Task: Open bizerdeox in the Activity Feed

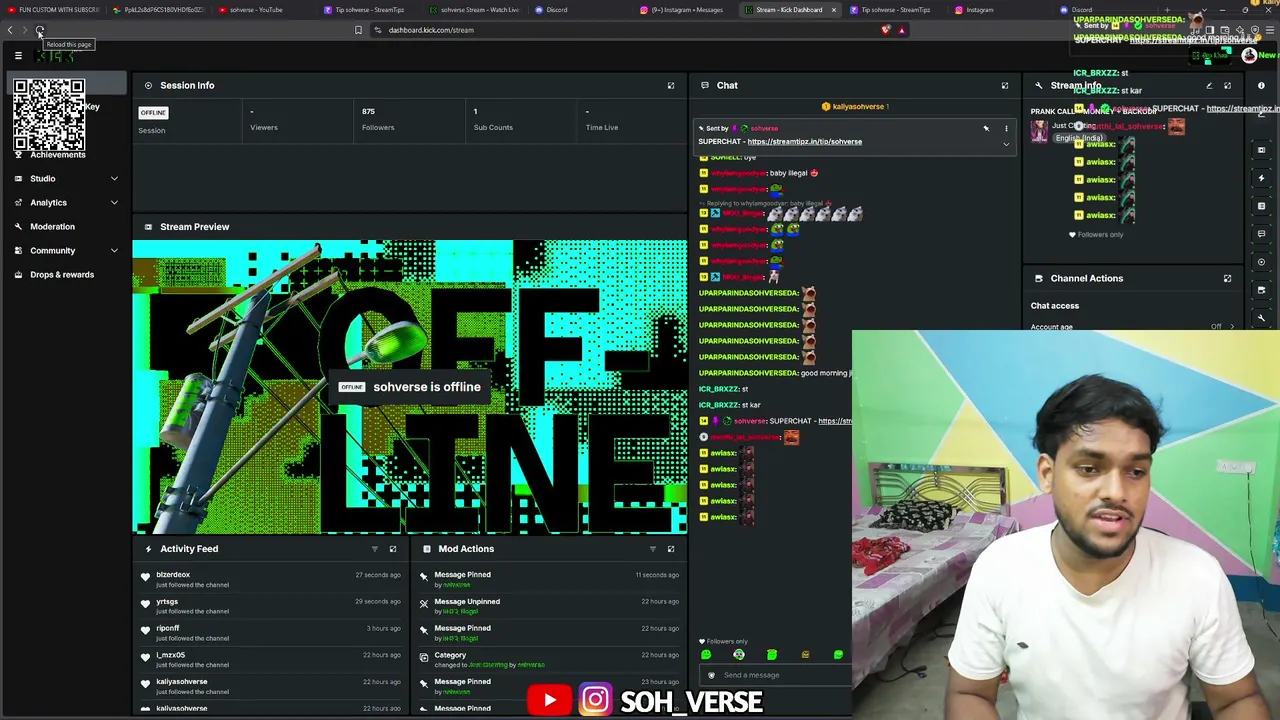Action: (x=173, y=575)
